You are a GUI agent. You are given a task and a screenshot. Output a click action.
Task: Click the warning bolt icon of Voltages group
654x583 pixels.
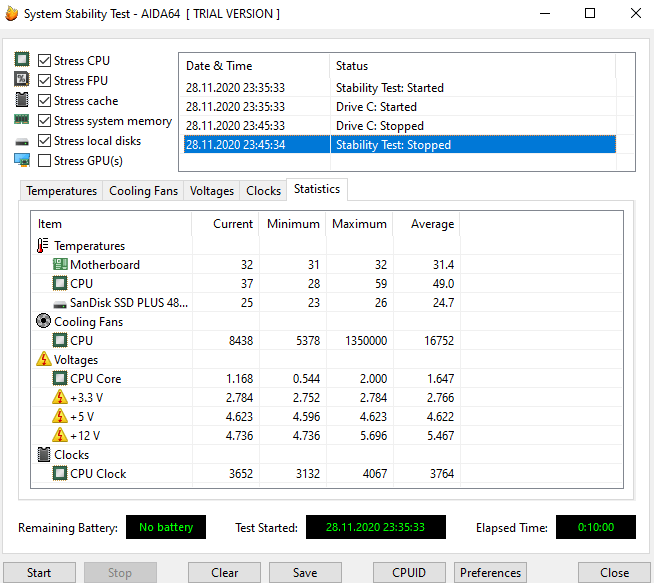click(x=44, y=359)
